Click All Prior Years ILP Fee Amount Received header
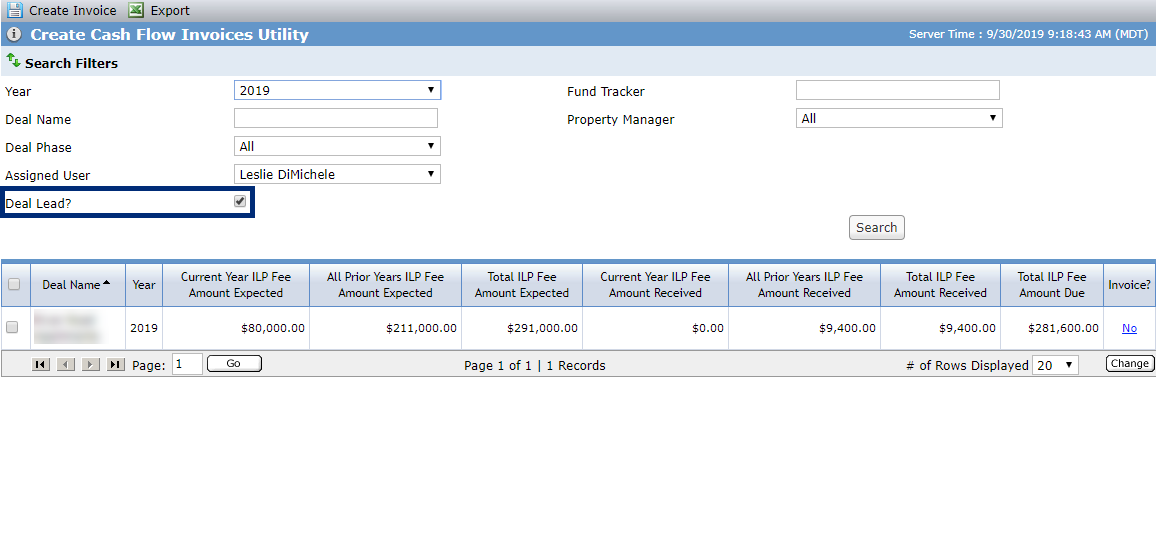Screen dimensions: 1156x548 tap(804, 285)
